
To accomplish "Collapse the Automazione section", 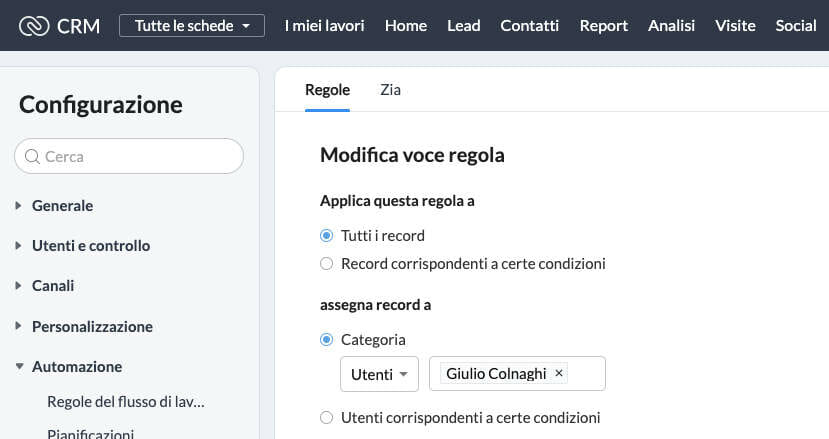I will (76, 367).
